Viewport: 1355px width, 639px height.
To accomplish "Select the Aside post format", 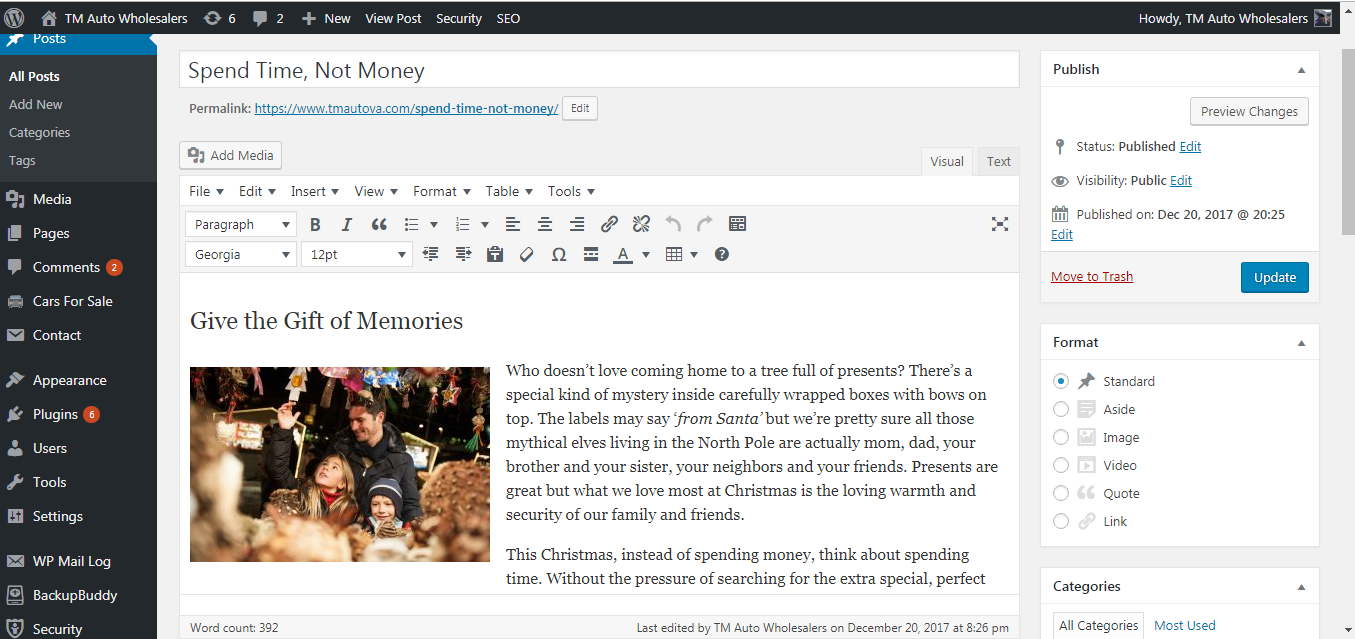I will pos(1061,409).
